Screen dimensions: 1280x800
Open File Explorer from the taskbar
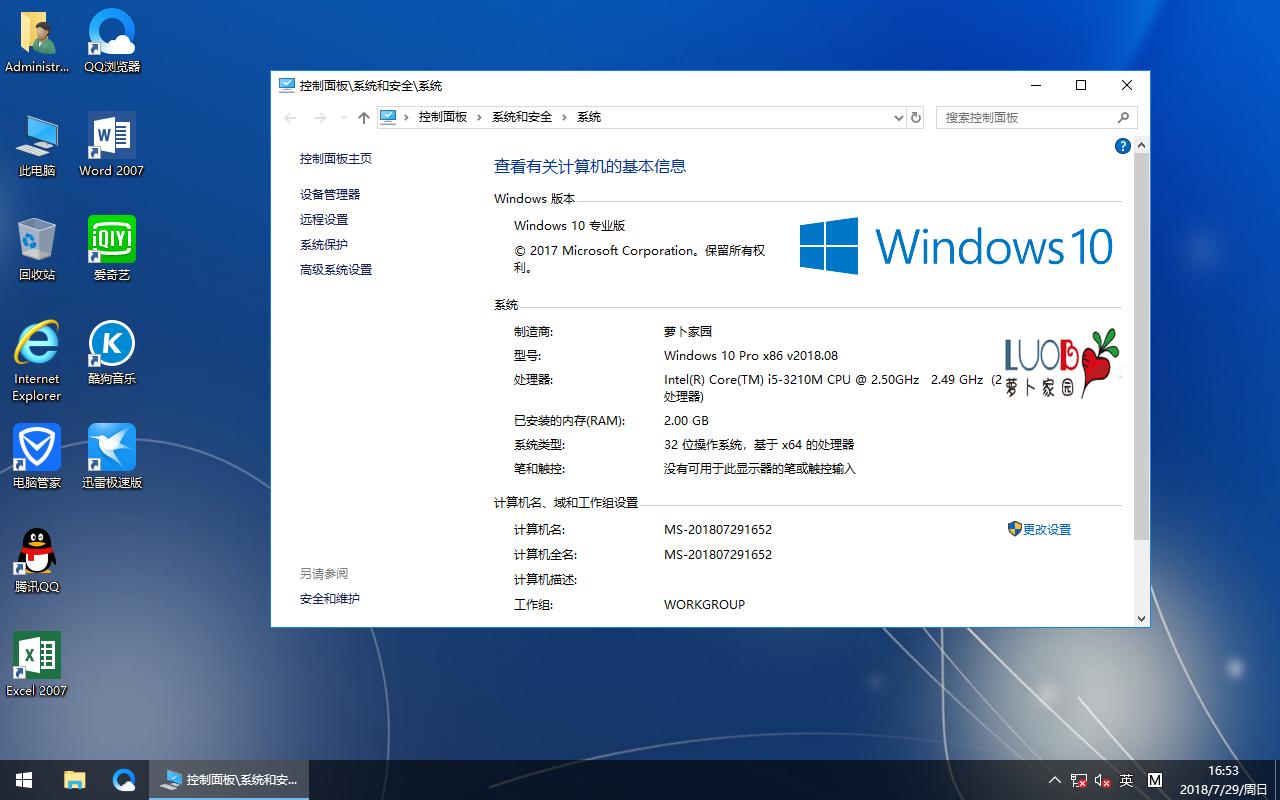coord(74,779)
